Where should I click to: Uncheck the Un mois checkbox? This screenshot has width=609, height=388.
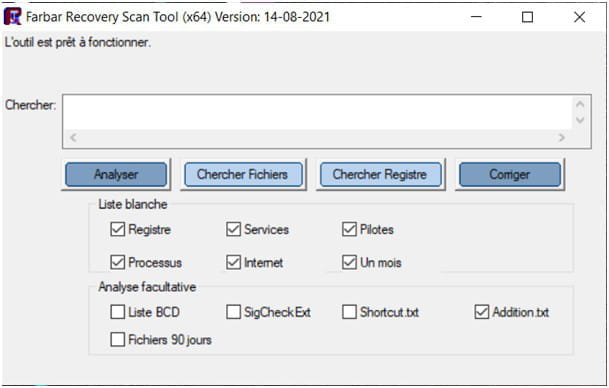click(x=349, y=262)
